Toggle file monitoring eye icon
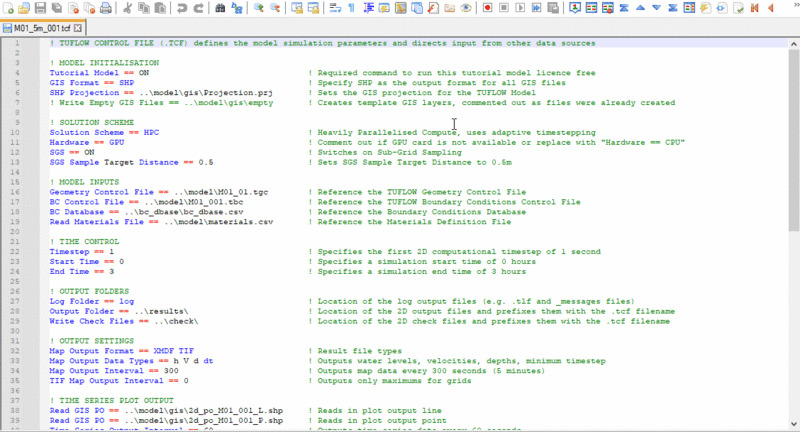 tap(466, 8)
